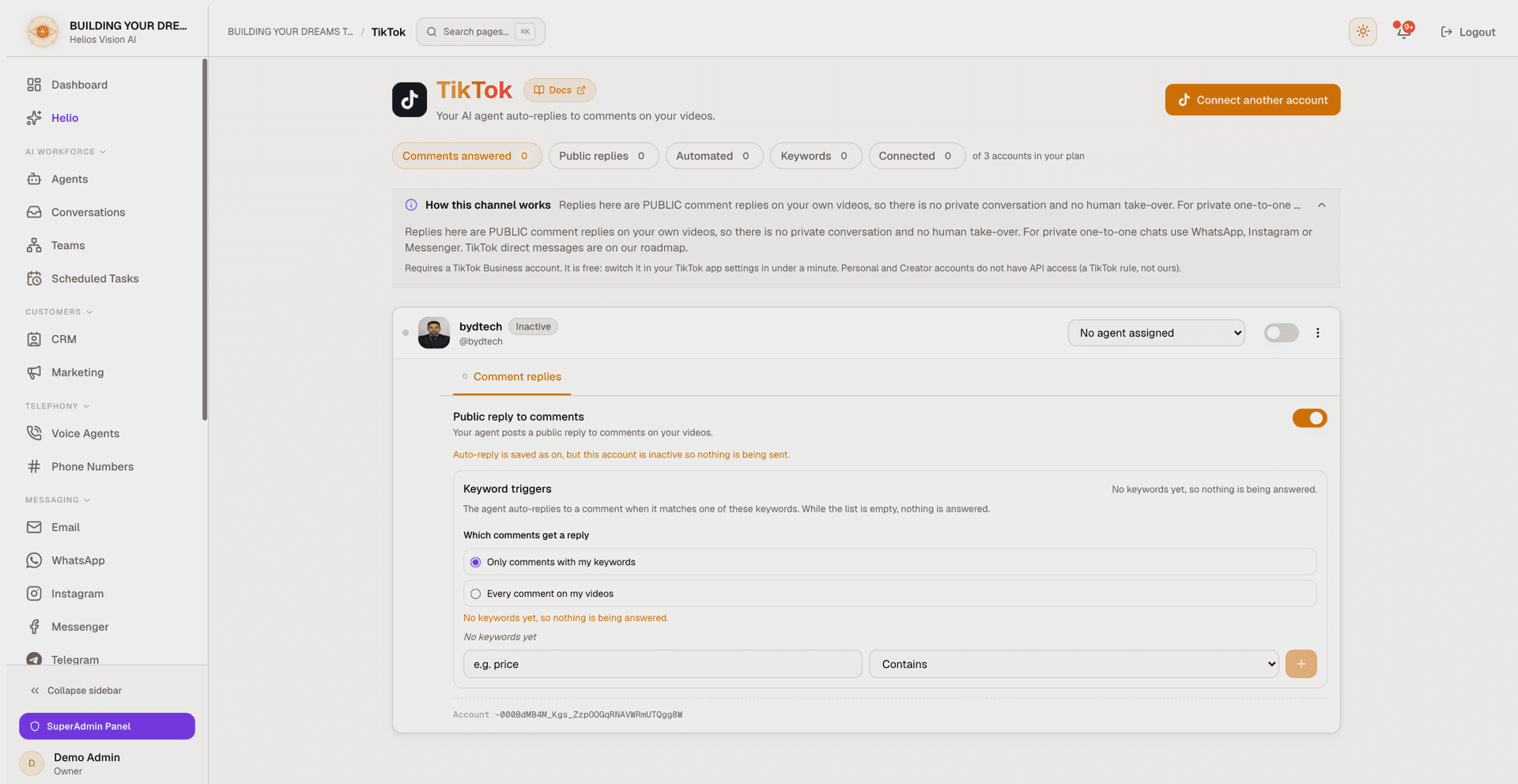This screenshot has width=1518, height=784.
Task: Select the Connected stat pill
Action: pyautogui.click(x=917, y=156)
